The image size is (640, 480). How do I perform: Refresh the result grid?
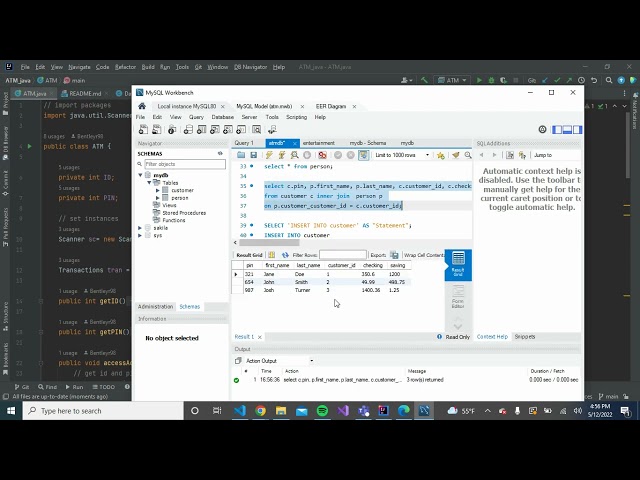pos(285,255)
